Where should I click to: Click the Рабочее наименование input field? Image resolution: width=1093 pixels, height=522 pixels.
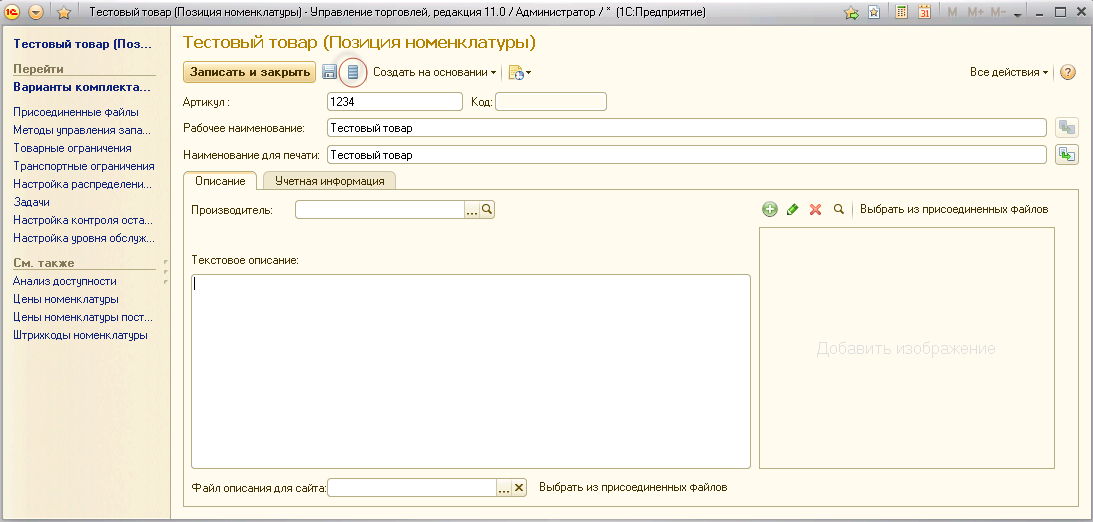click(x=687, y=128)
